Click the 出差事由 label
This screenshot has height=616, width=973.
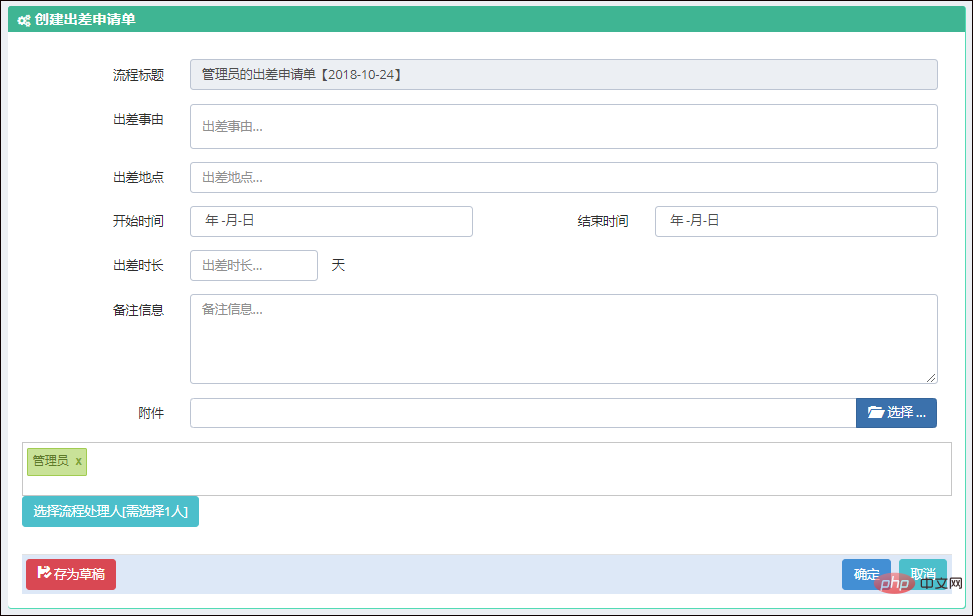(138, 120)
